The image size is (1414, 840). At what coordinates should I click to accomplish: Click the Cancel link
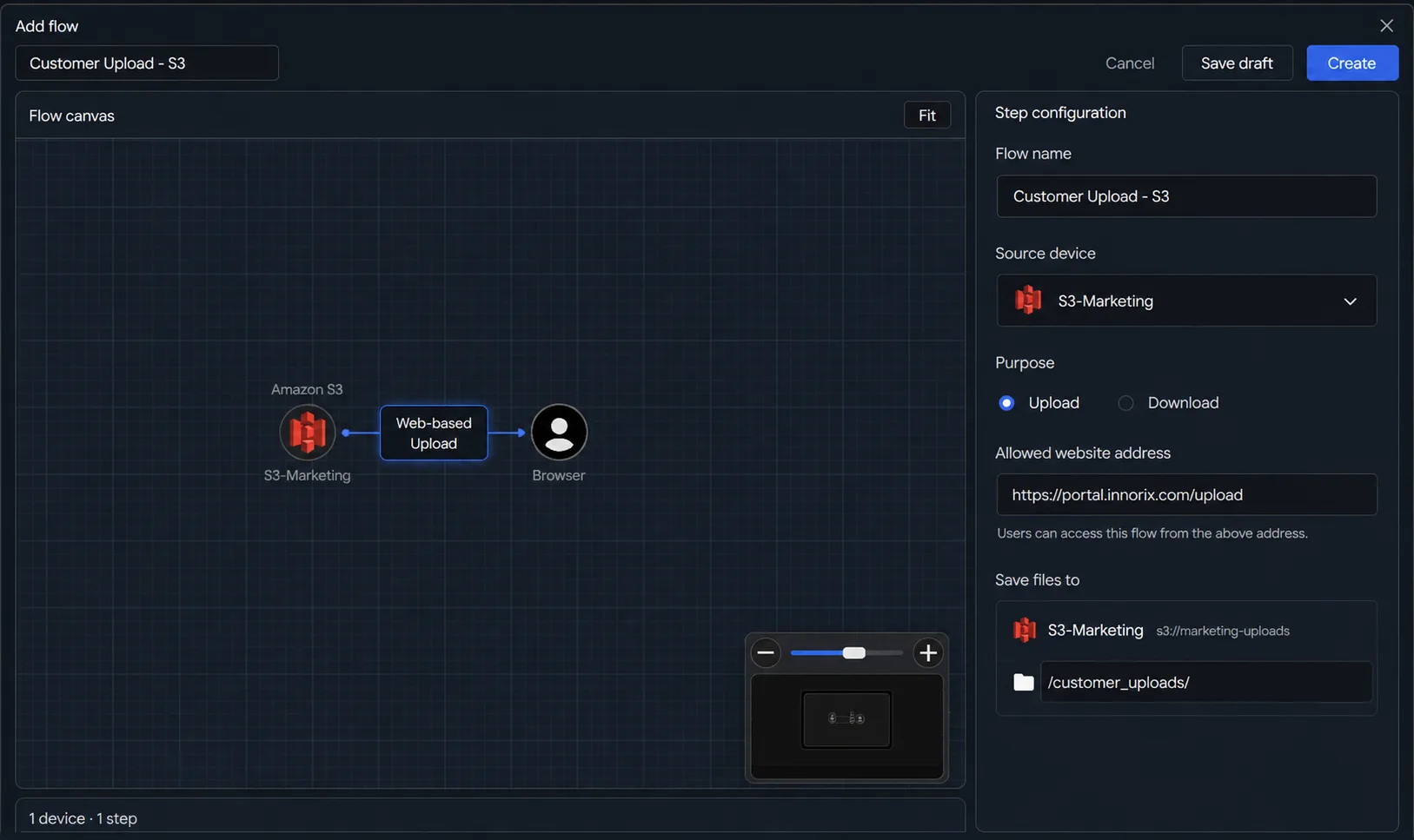[x=1130, y=63]
